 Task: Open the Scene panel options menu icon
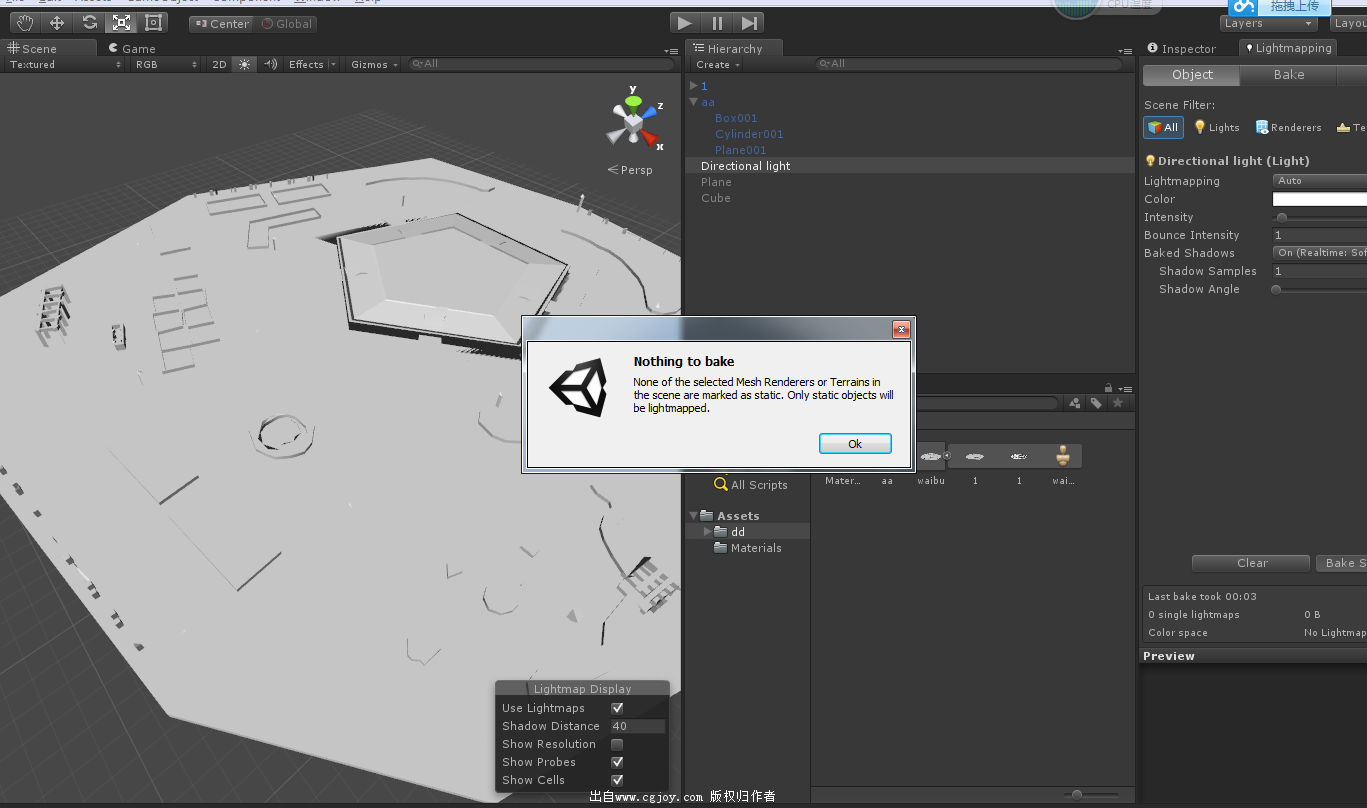point(671,50)
